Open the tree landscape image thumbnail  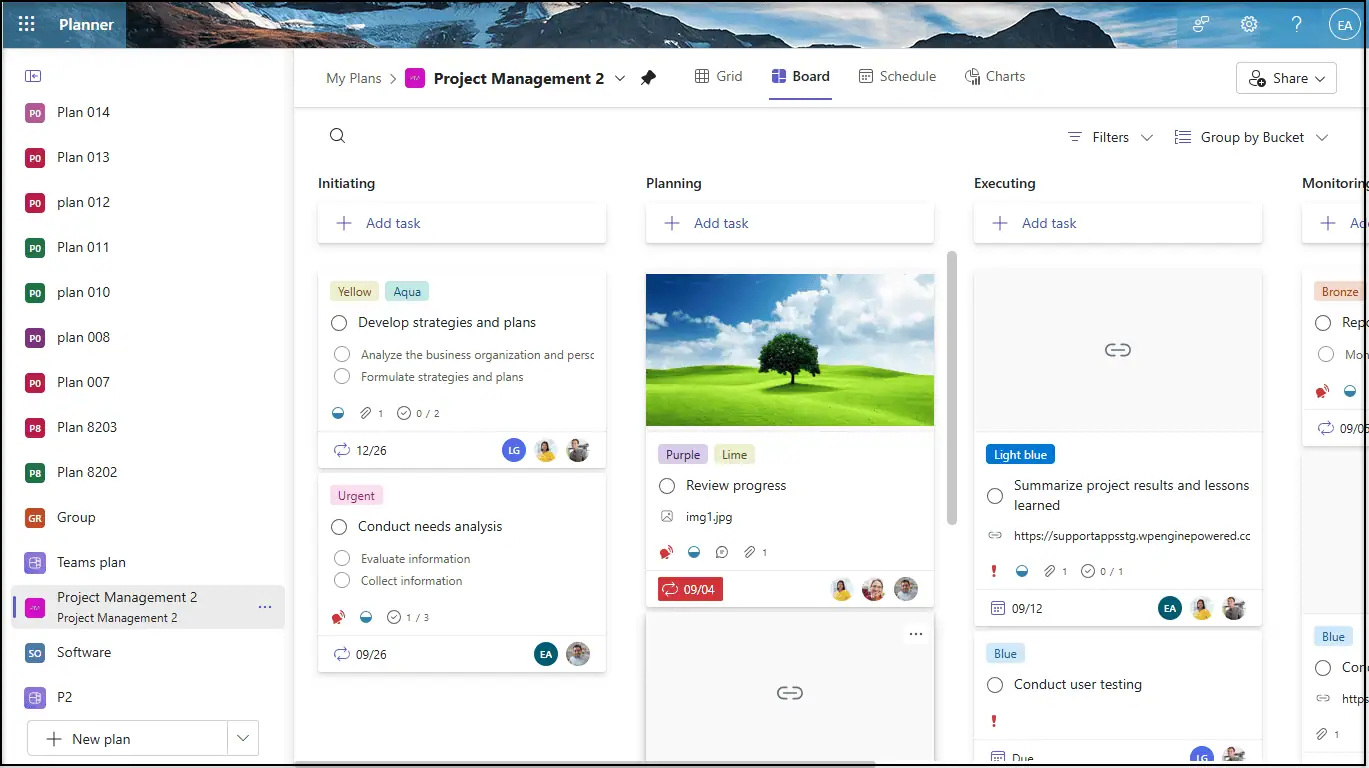coord(790,350)
